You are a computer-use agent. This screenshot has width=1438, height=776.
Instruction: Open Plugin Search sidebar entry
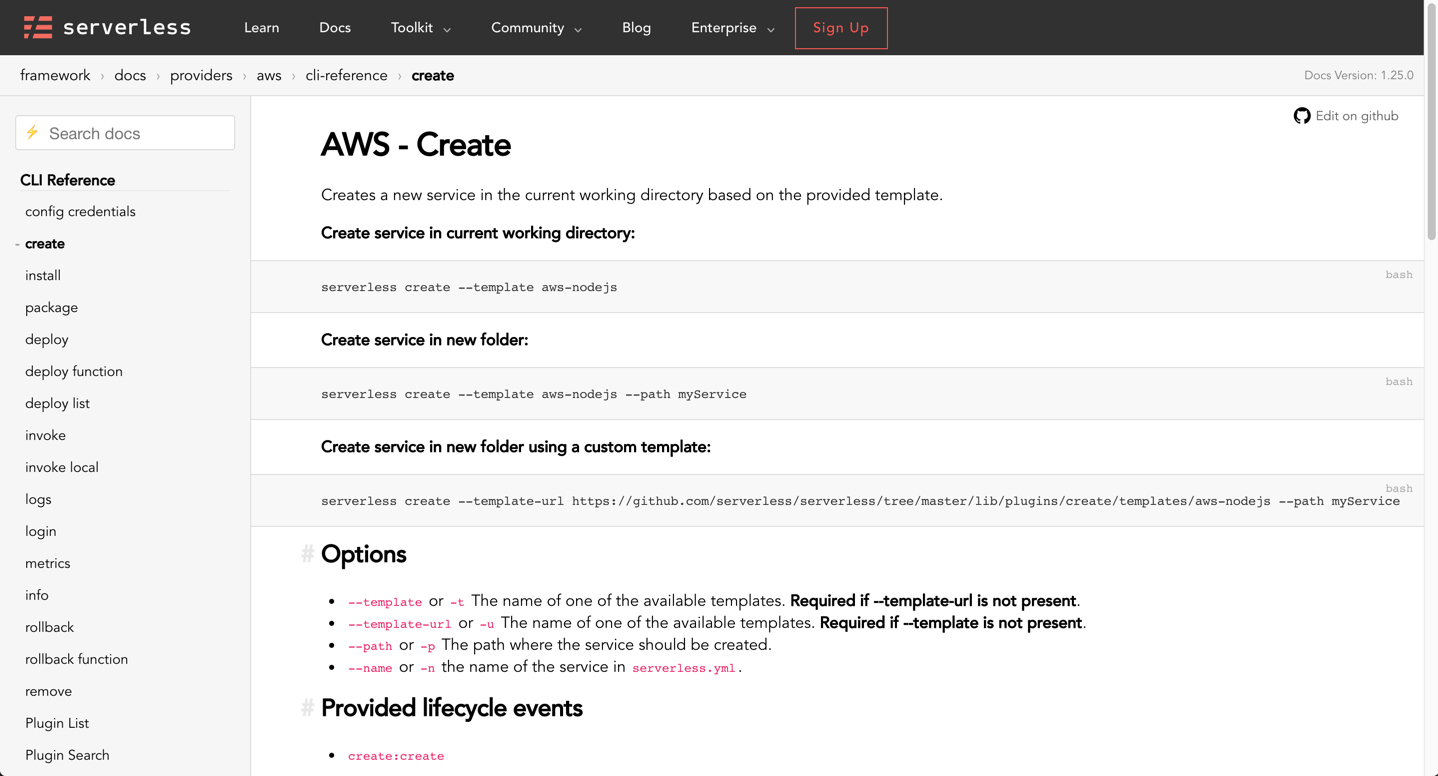click(67, 756)
